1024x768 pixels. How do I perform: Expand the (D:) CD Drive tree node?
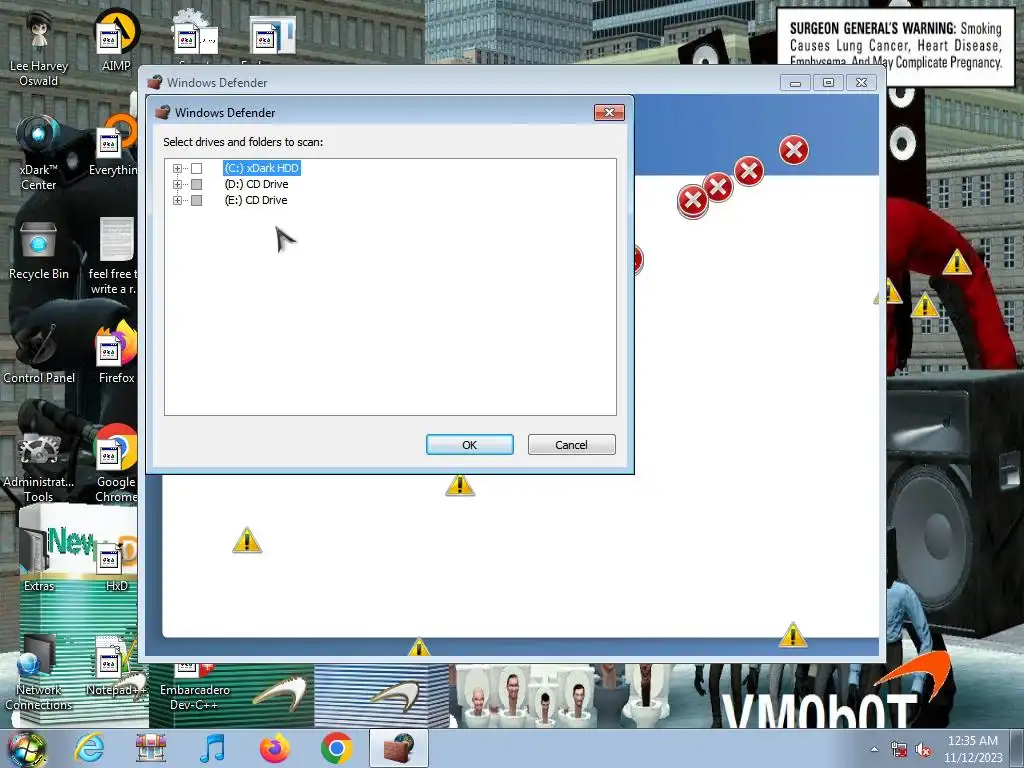click(x=177, y=184)
